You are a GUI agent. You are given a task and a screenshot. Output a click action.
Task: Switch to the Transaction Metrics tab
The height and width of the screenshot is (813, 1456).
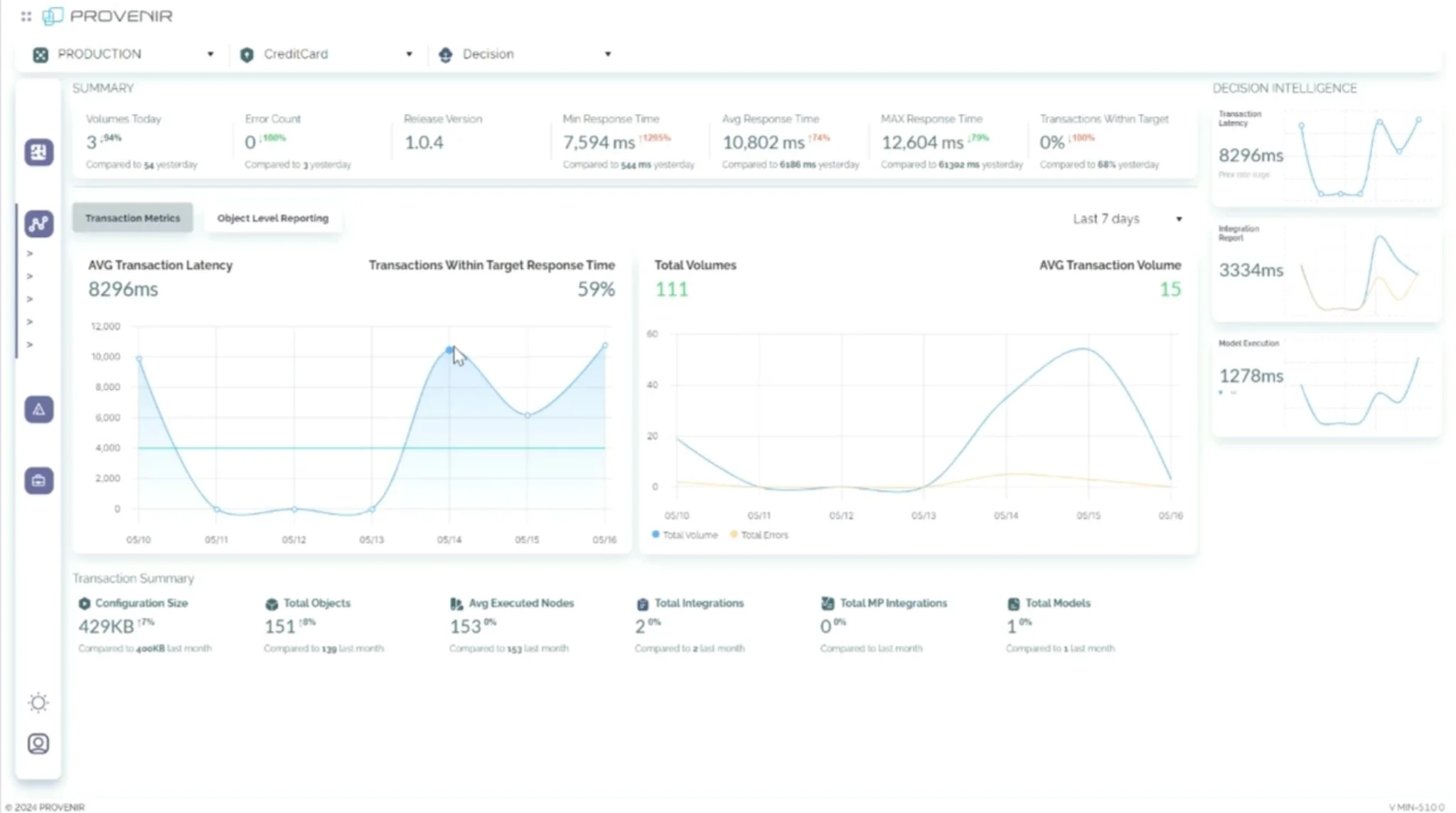(132, 218)
